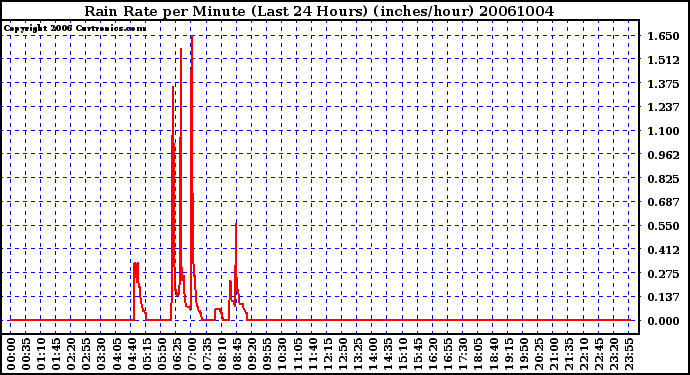
Task: Click the 23:55 time label
Action: coord(628,354)
